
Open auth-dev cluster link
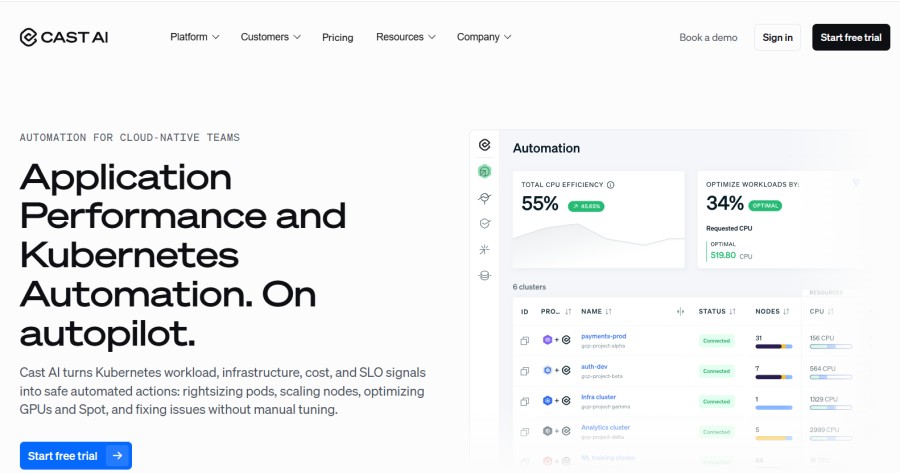tap(594, 367)
